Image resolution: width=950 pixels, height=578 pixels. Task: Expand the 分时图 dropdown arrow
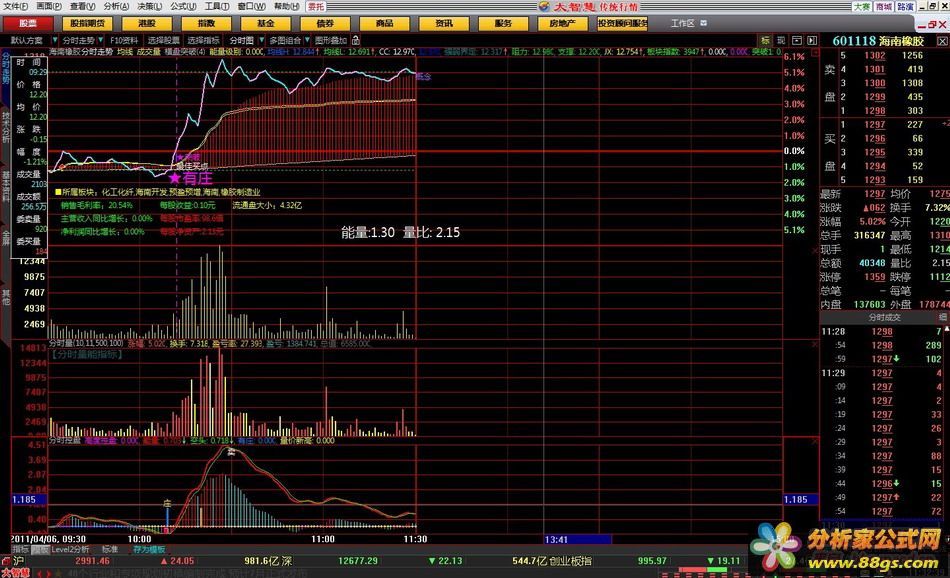click(x=261, y=40)
